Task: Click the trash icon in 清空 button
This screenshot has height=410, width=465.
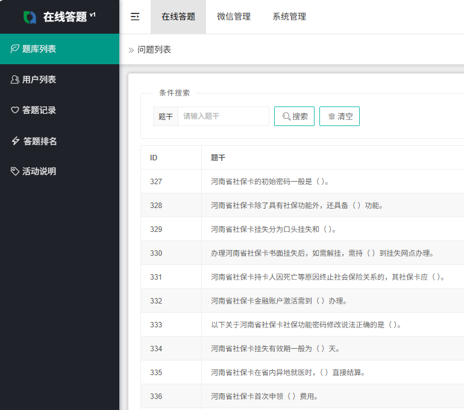Action: pos(331,116)
